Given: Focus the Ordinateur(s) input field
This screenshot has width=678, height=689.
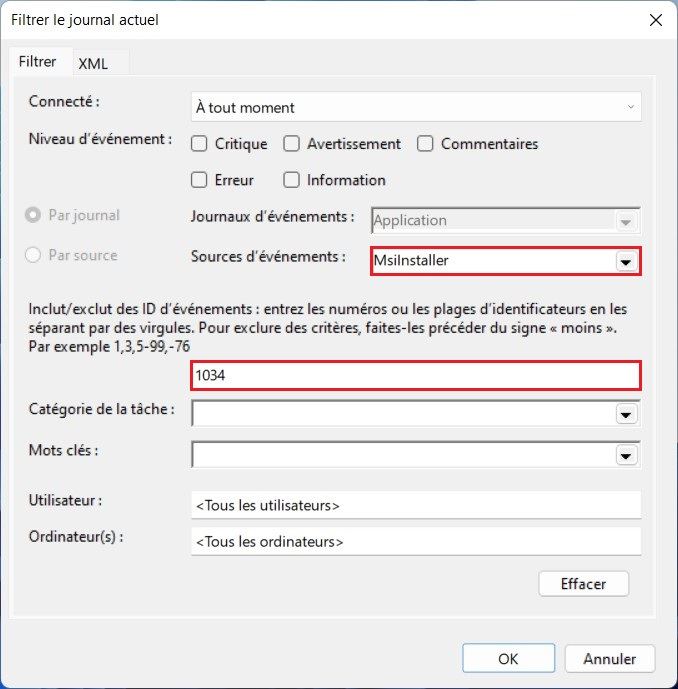Looking at the screenshot, I should pos(415,541).
